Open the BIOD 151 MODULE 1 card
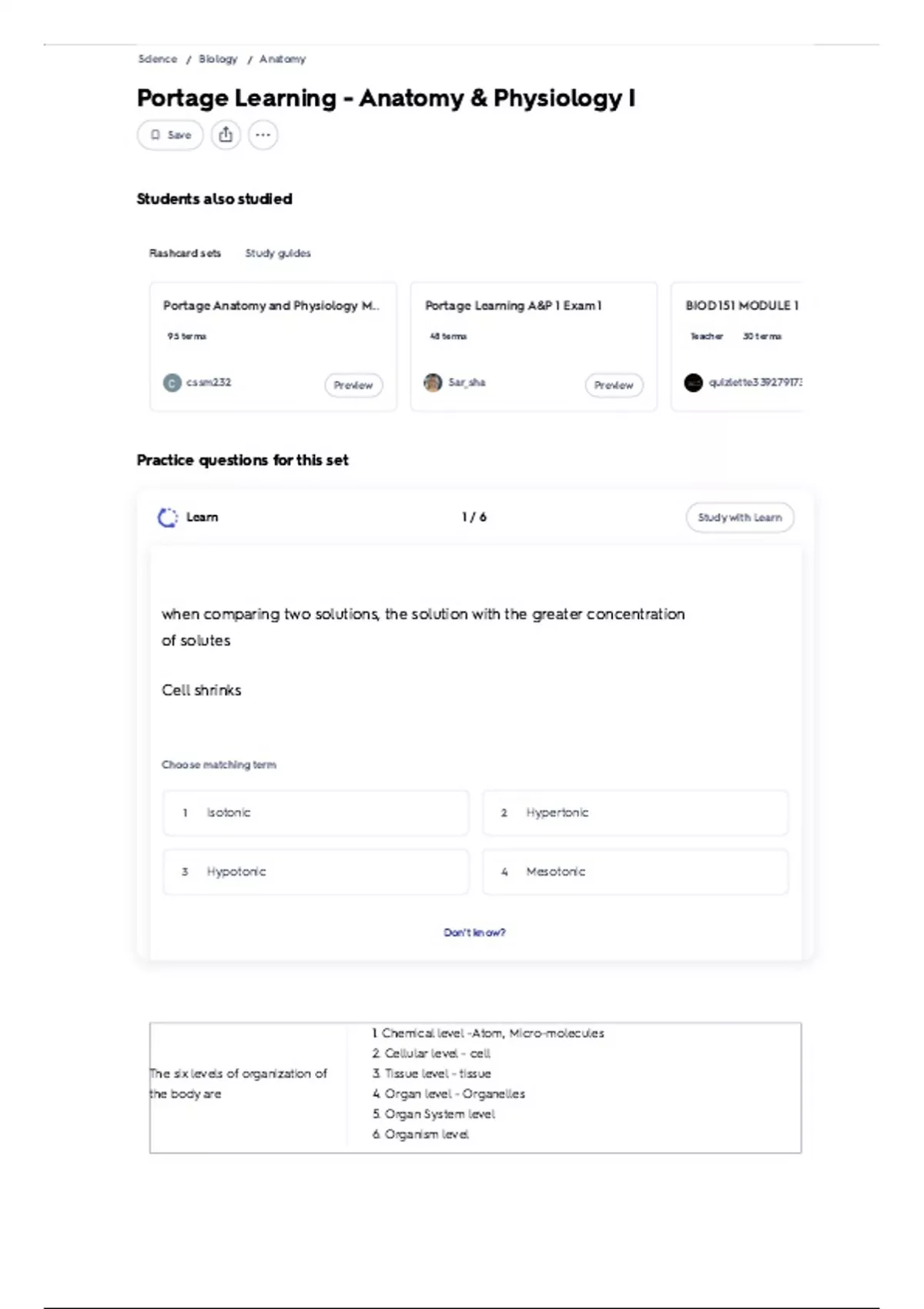This screenshot has width=924, height=1309. (x=742, y=306)
